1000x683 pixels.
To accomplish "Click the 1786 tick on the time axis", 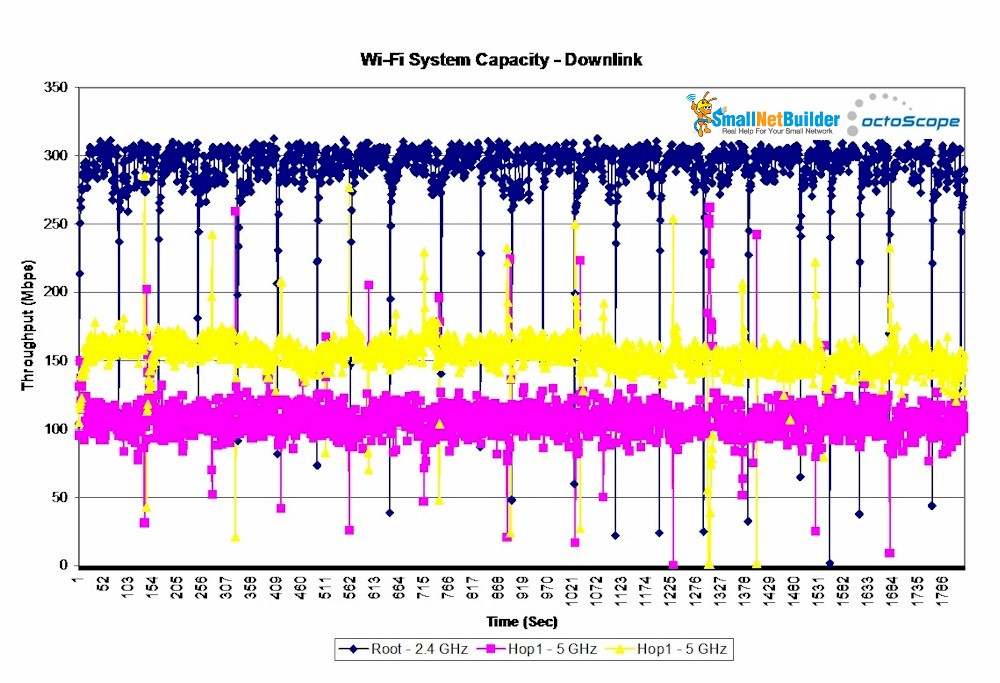I will click(x=940, y=589).
